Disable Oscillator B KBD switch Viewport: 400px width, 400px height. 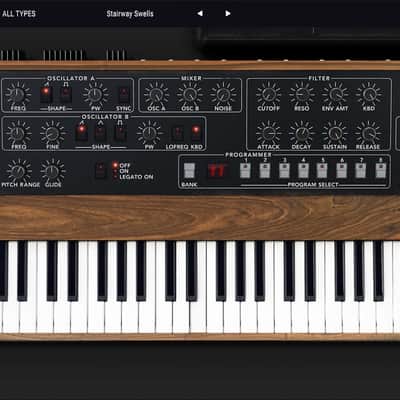(x=196, y=133)
